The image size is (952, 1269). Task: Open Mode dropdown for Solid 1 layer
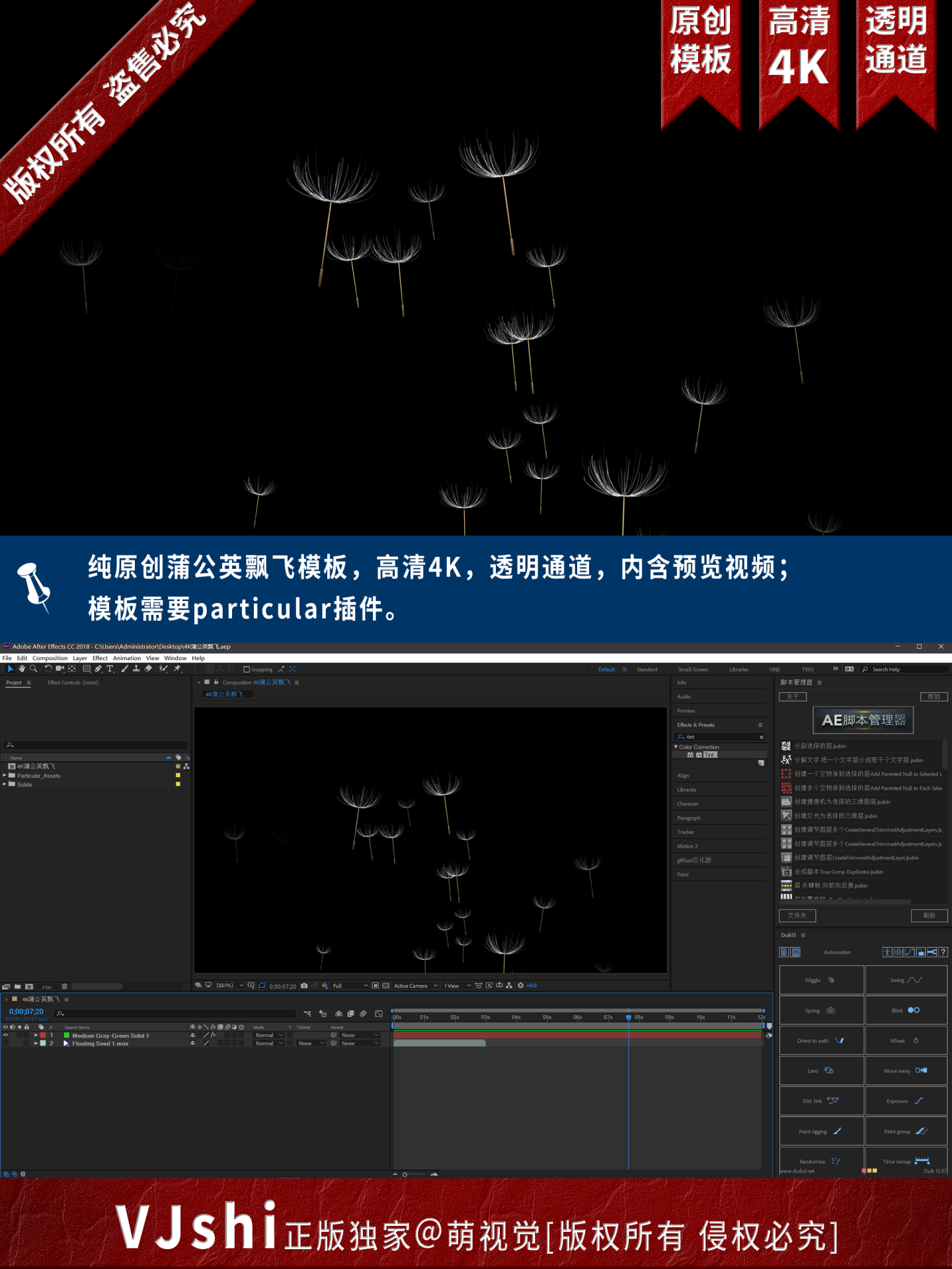coord(269,1035)
